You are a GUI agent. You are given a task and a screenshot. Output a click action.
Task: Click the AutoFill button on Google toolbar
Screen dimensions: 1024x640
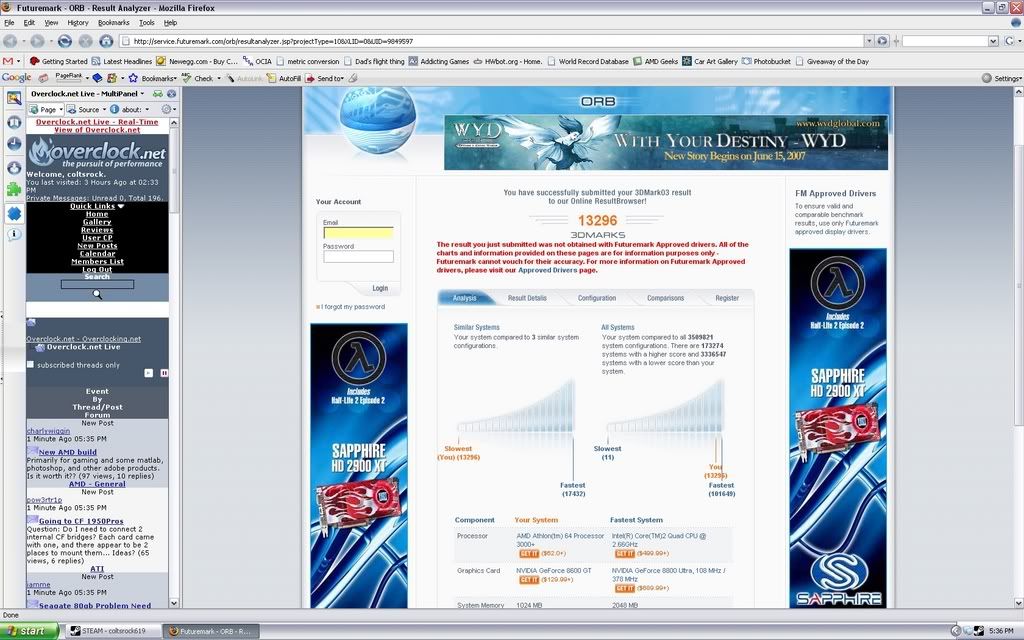point(284,78)
